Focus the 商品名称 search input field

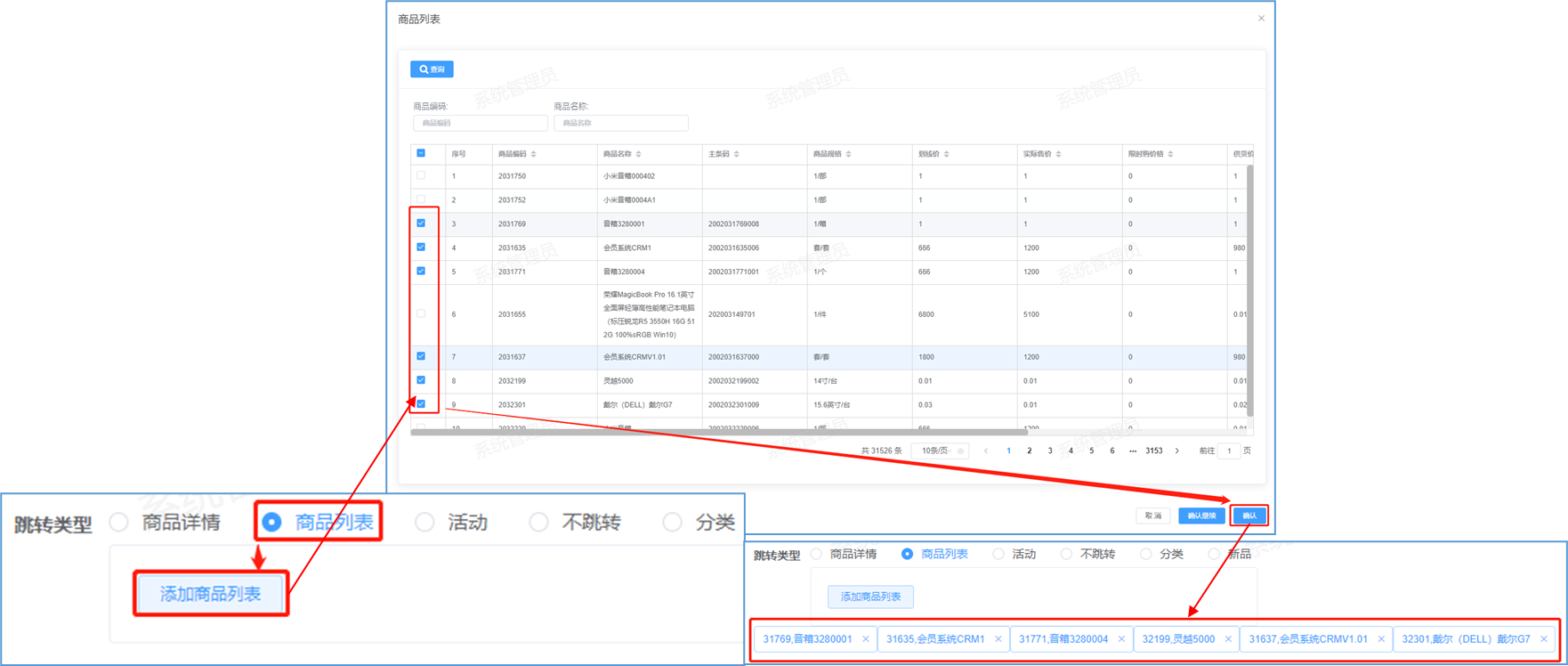click(x=620, y=123)
